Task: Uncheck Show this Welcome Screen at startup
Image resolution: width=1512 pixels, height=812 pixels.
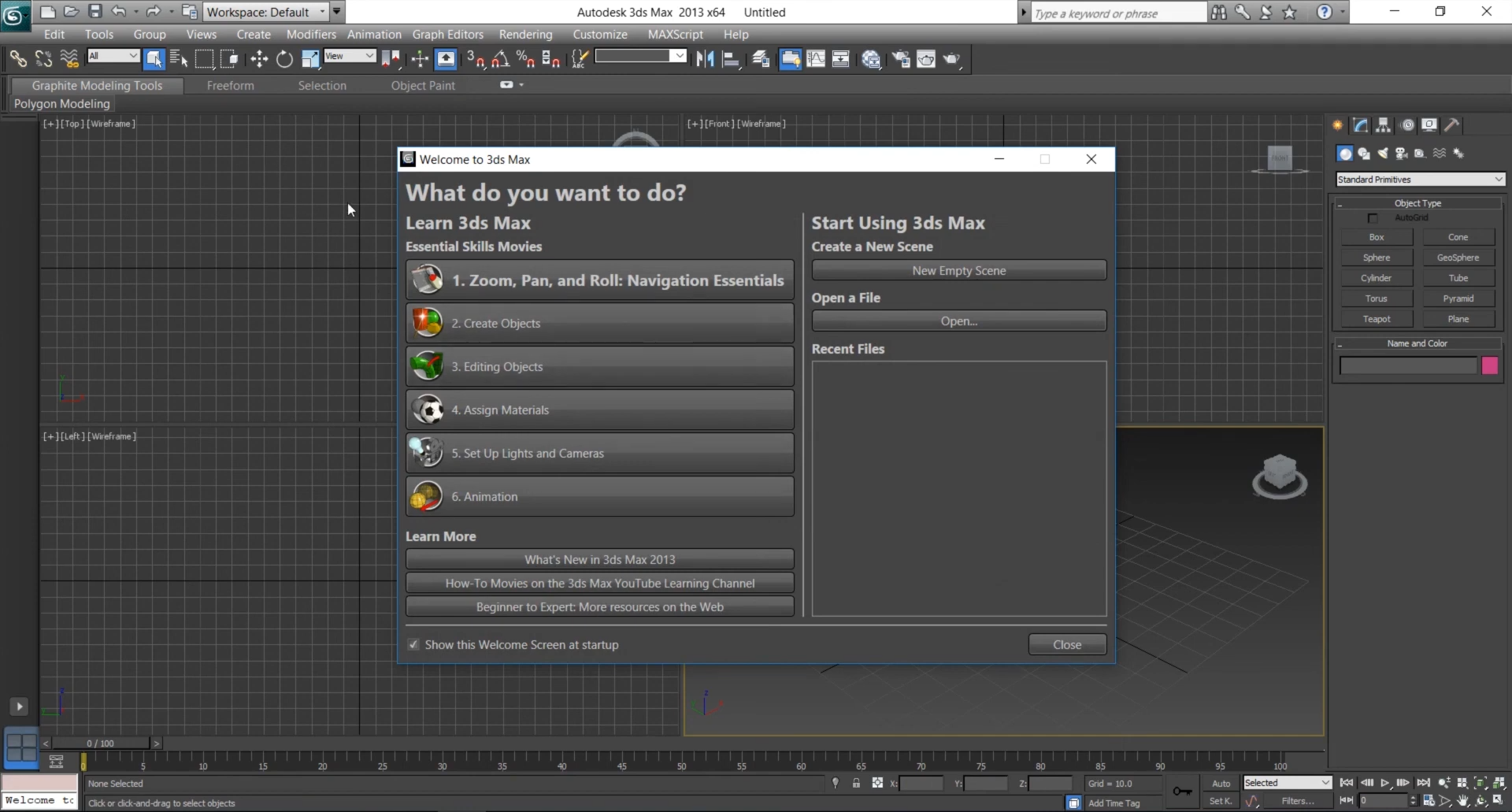Action: (x=413, y=645)
